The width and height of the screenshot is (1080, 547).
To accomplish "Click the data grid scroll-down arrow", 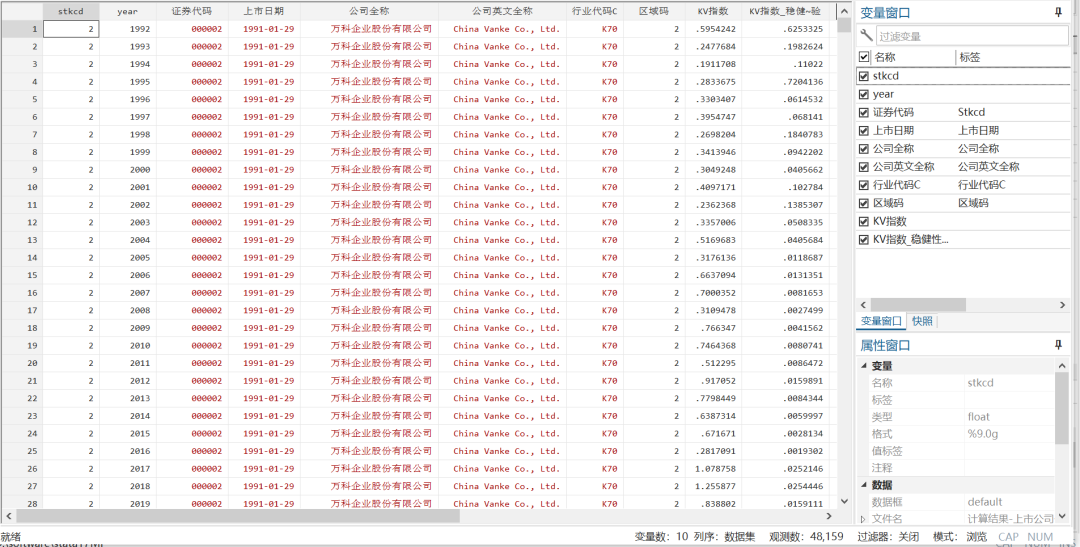I will point(843,502).
